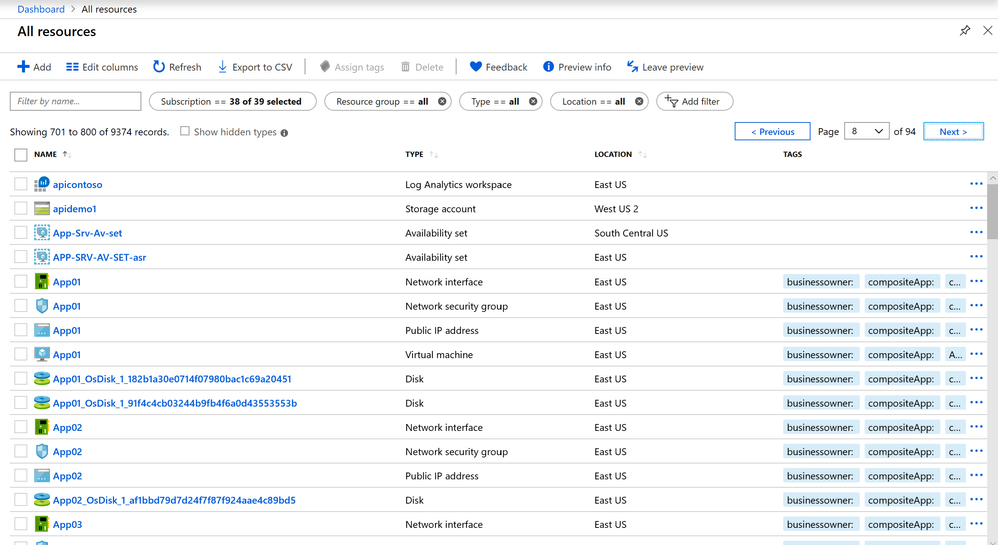Click the apicontoso Log Analytics icon
The width and height of the screenshot is (998, 545).
click(x=41, y=184)
